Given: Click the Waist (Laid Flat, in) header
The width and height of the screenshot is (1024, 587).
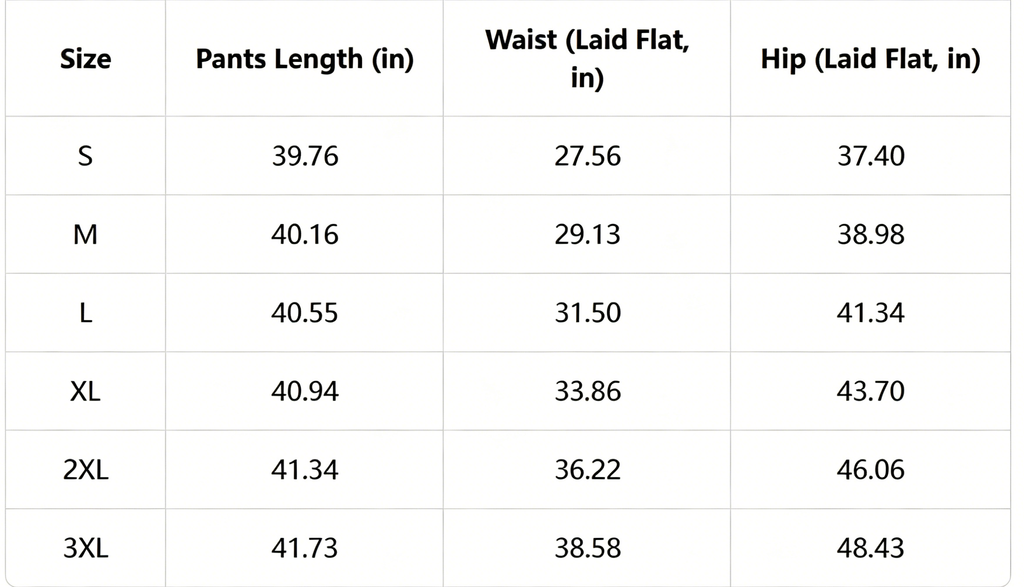Looking at the screenshot, I should click(586, 59).
